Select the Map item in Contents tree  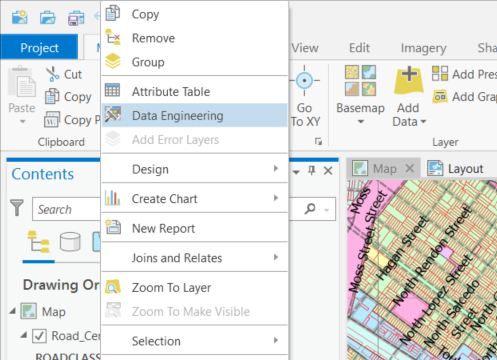[x=53, y=312]
